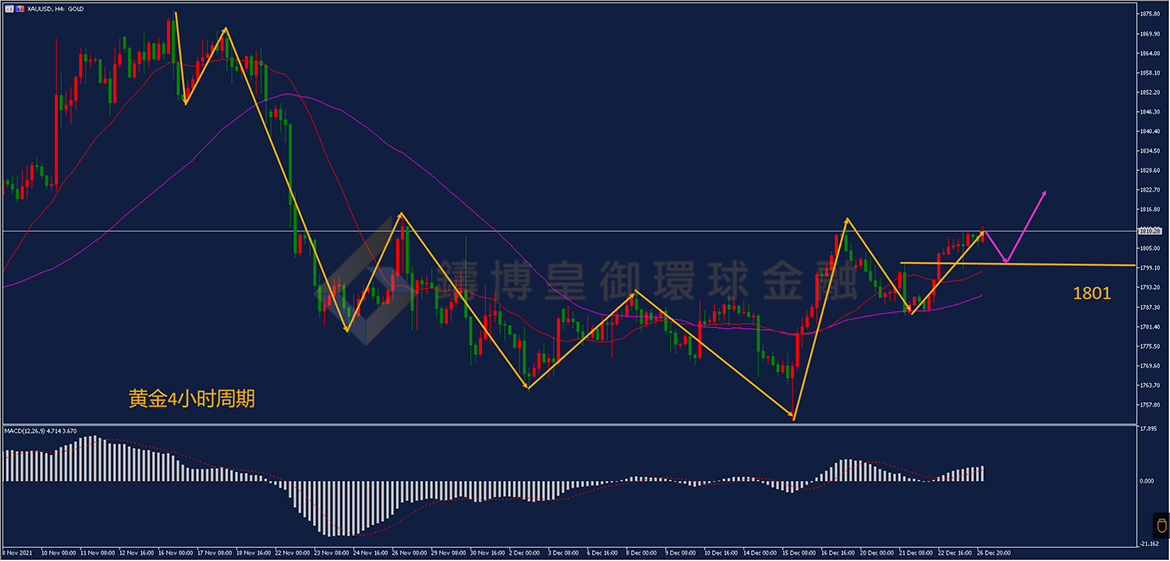Select the orange 1801 price label
The width and height of the screenshot is (1170, 561).
1091,294
